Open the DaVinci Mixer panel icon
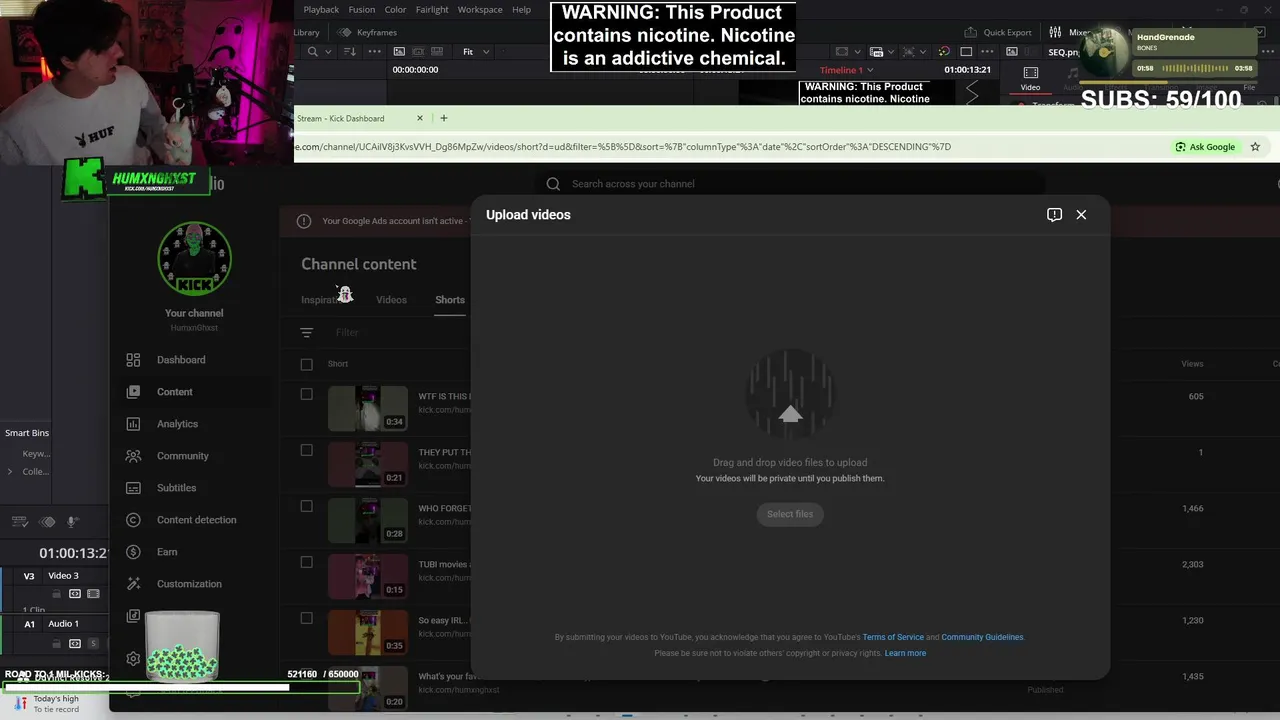 click(x=1055, y=32)
